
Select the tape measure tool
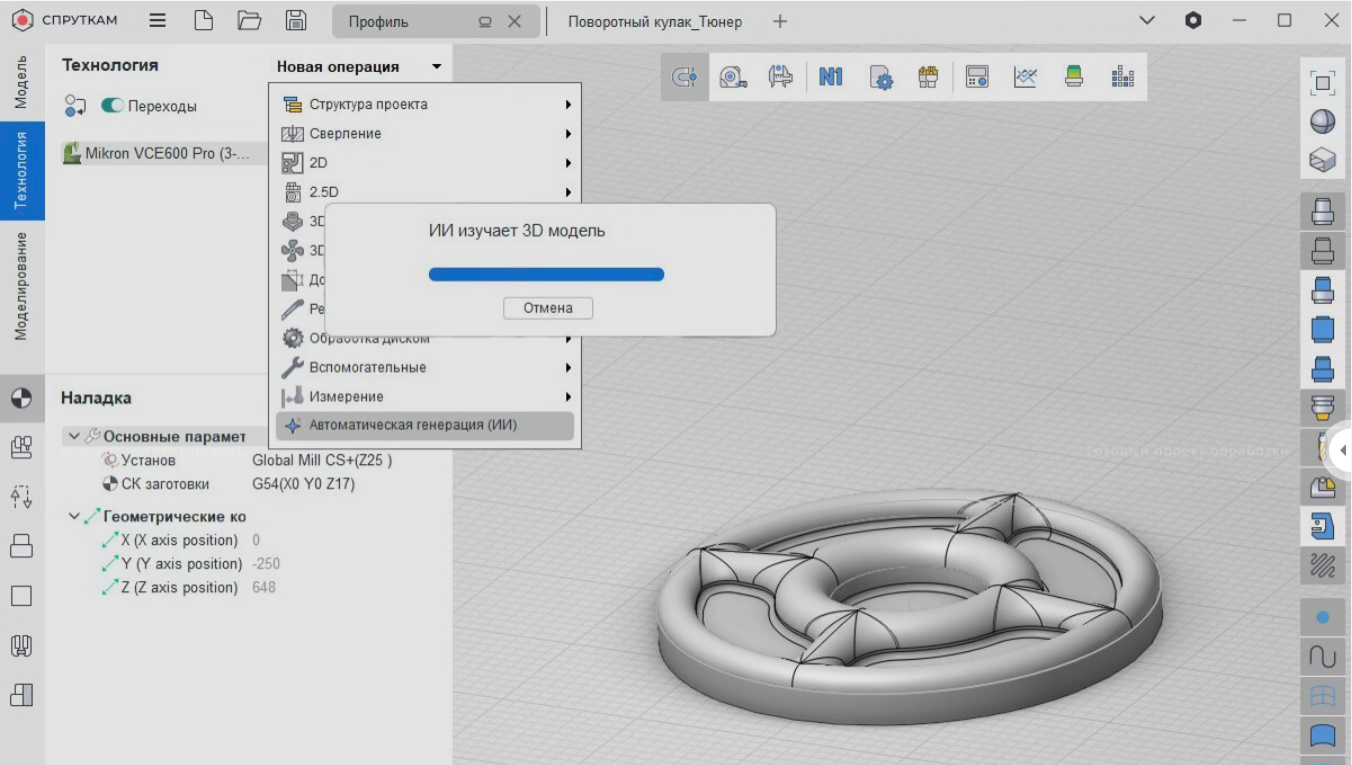pyautogui.click(x=733, y=77)
